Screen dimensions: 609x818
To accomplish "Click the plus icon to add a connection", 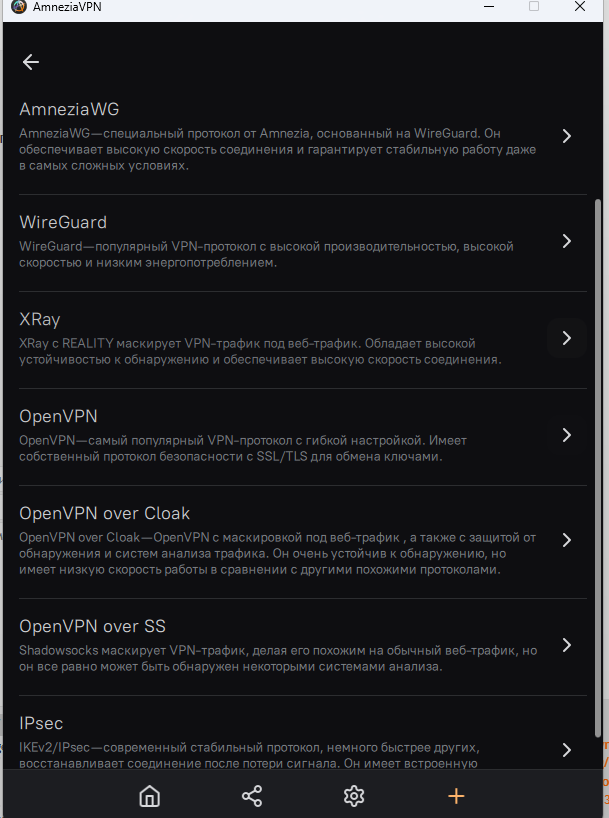I will pos(456,796).
